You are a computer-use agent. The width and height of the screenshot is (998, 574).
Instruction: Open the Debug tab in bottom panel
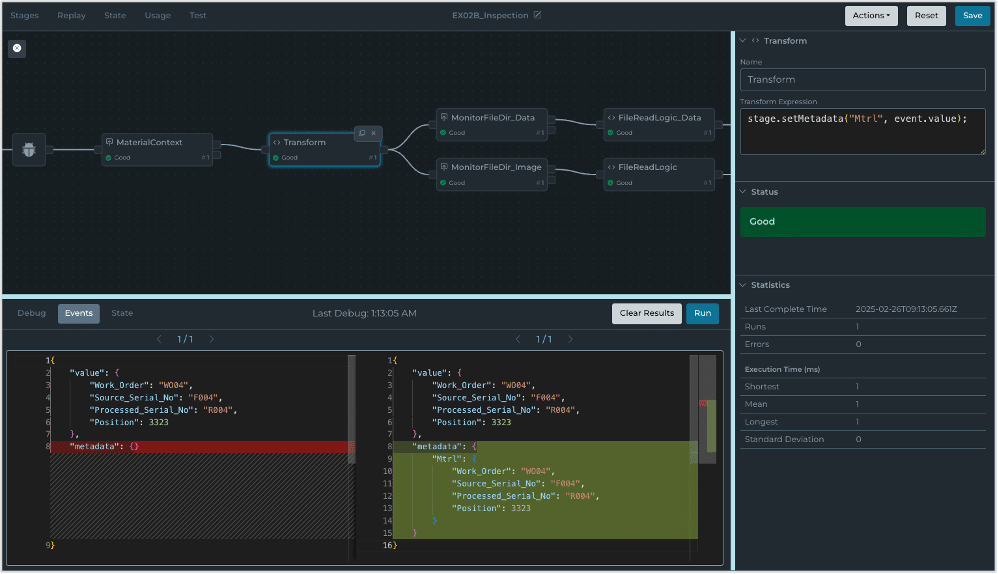[32, 313]
